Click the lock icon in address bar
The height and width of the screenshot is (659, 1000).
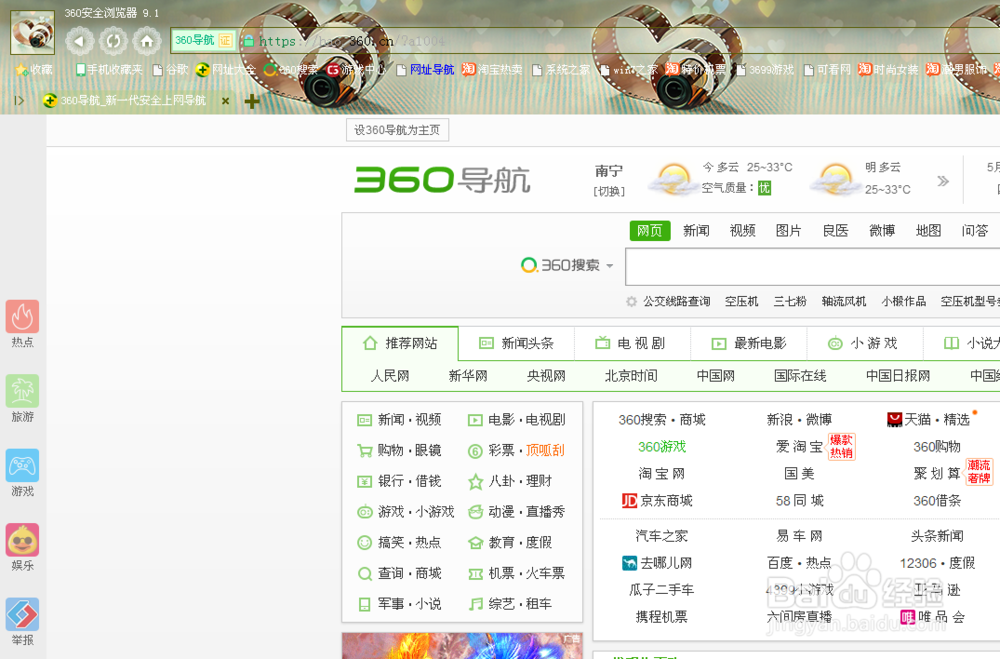tap(249, 41)
